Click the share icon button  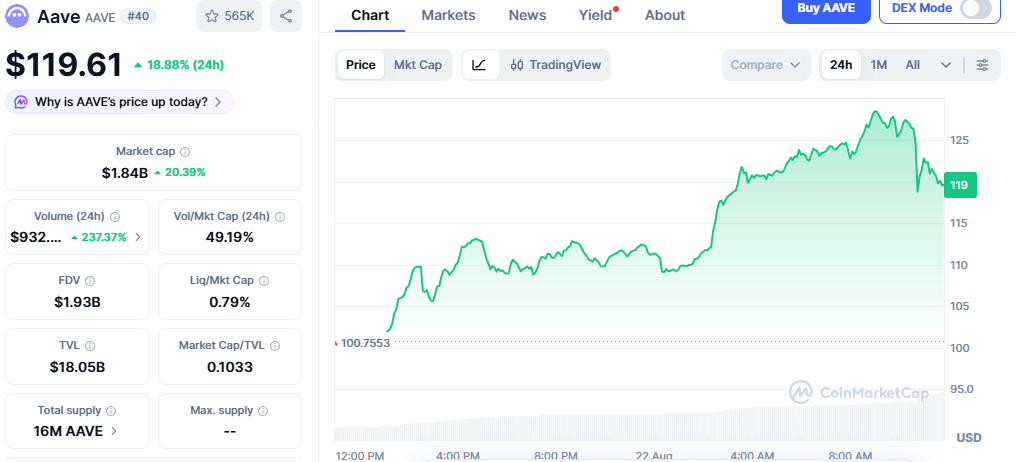286,16
